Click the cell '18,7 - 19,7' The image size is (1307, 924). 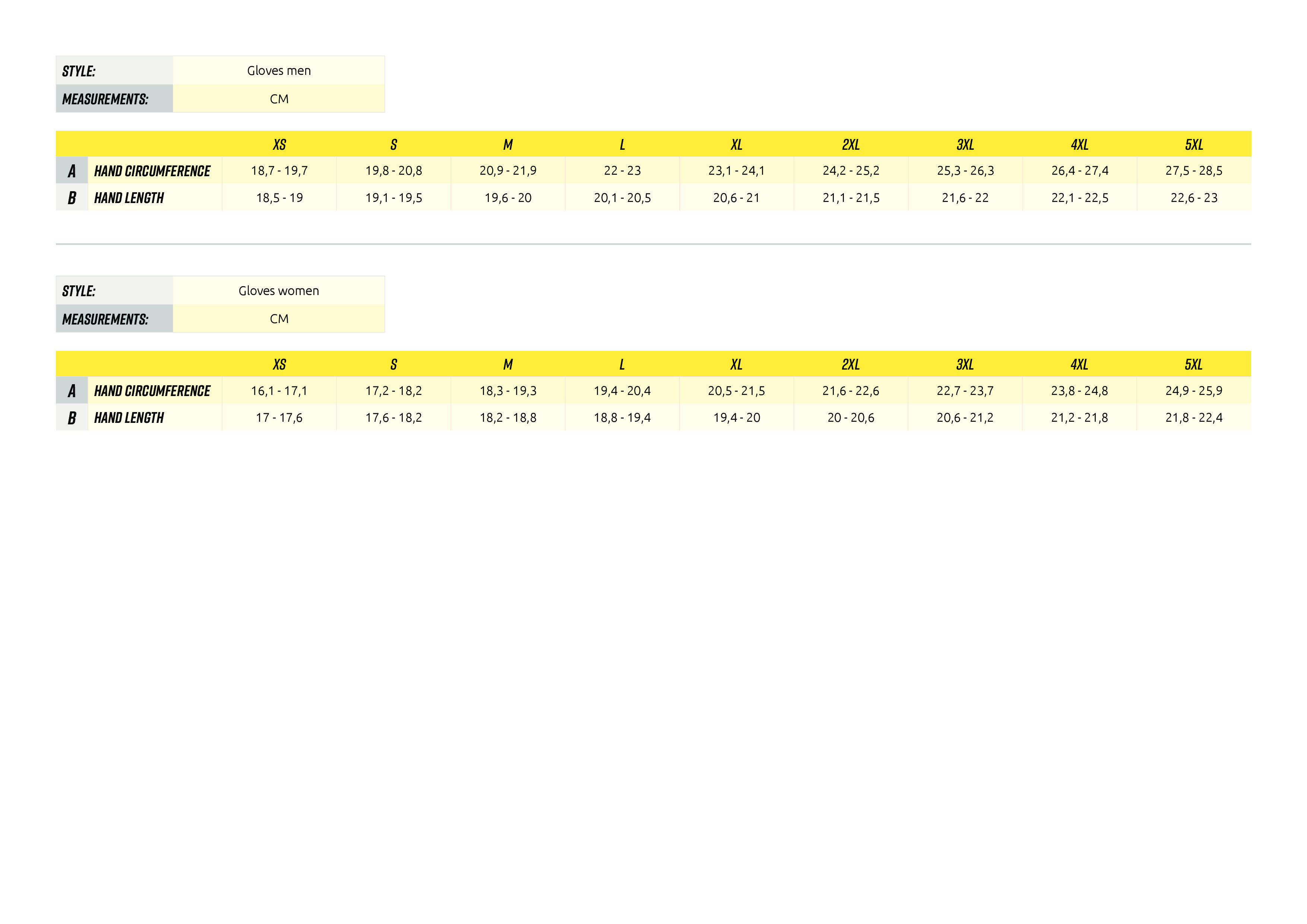click(279, 171)
